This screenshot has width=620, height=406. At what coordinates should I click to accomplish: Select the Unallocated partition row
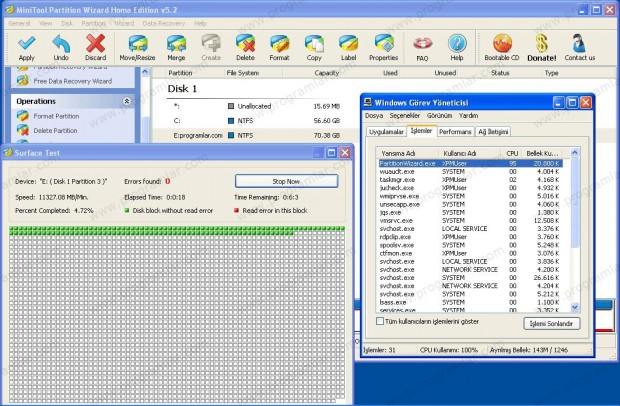256,106
